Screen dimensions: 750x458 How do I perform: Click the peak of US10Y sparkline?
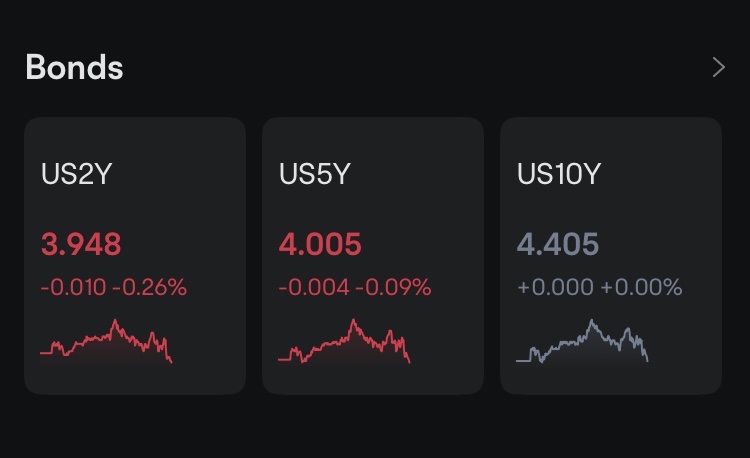pyautogui.click(x=592, y=321)
